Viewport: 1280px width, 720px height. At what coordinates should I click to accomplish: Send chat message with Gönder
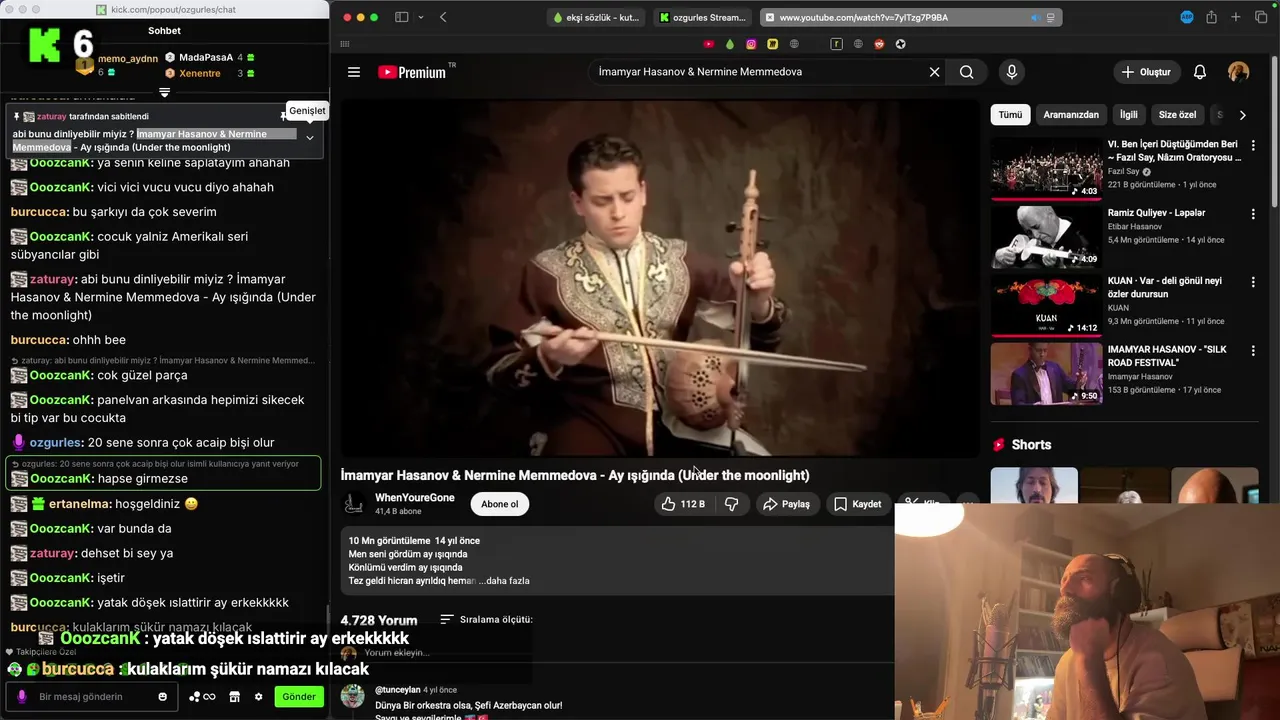[299, 697]
